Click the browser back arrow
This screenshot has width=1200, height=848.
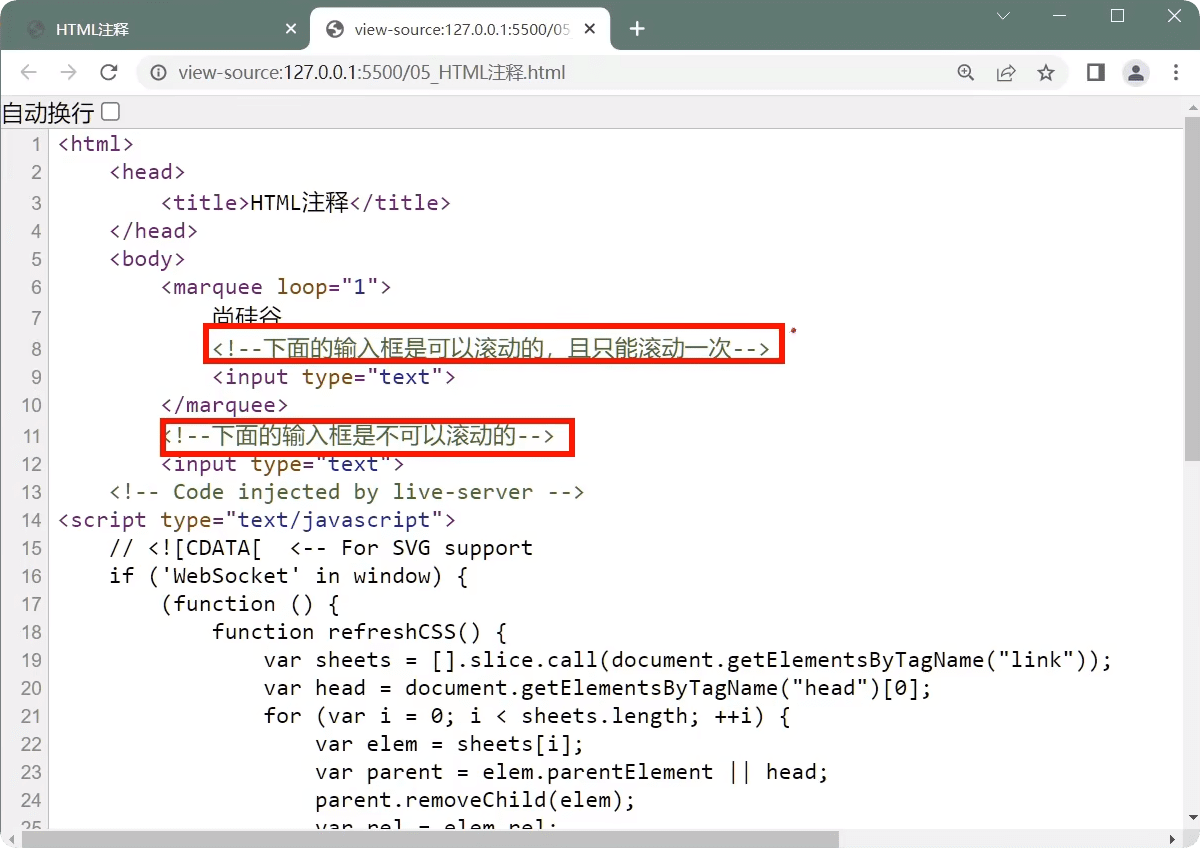pos(28,72)
